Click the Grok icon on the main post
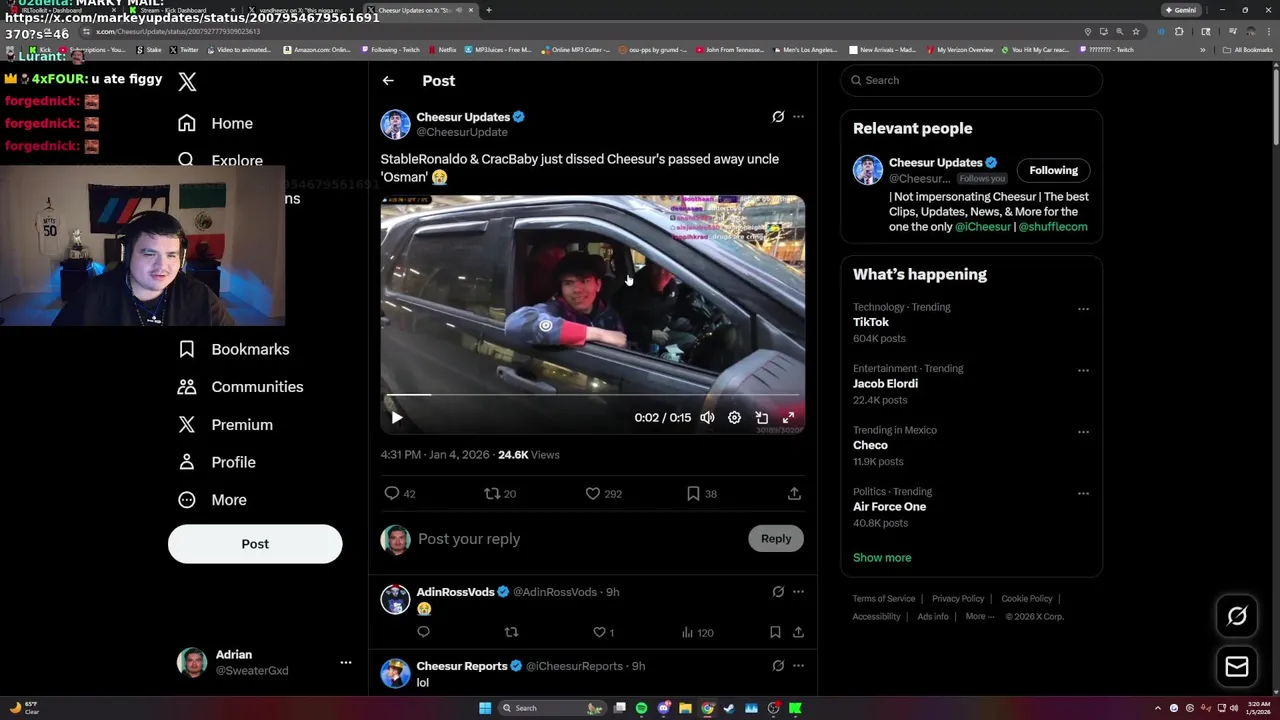The image size is (1280, 720). (778, 117)
